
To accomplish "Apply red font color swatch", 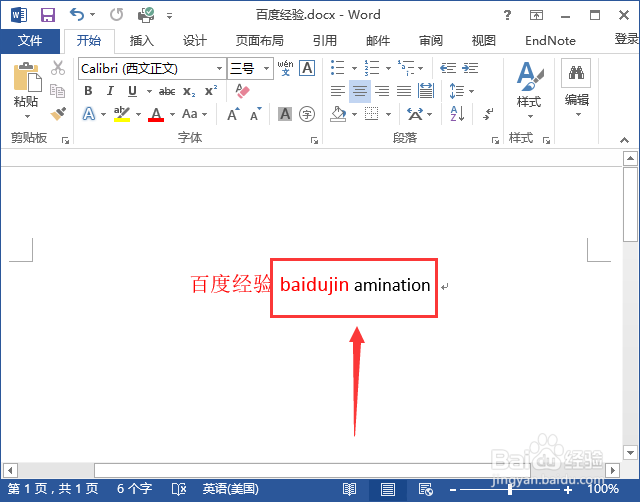I will [156, 114].
